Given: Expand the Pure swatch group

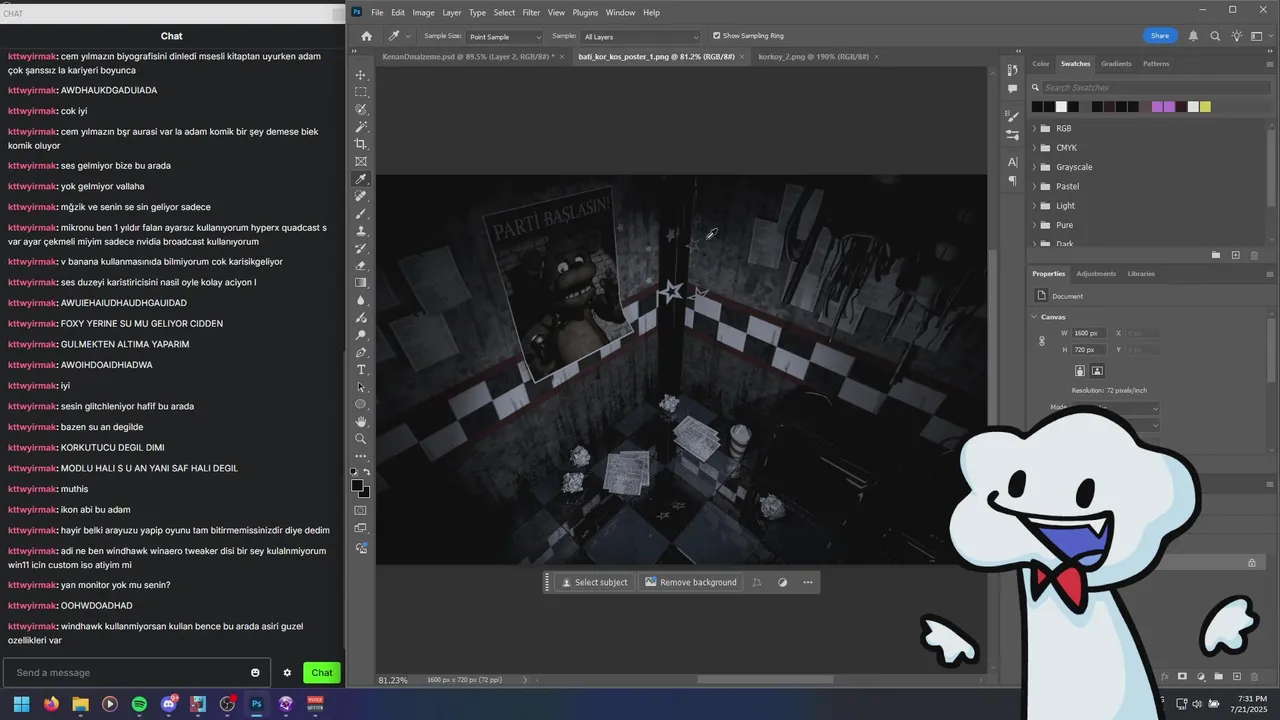Looking at the screenshot, I should point(1035,225).
